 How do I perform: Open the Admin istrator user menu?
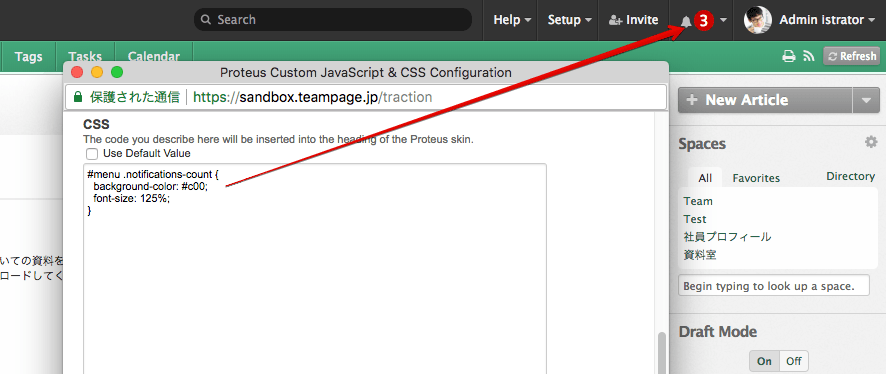pyautogui.click(x=828, y=20)
